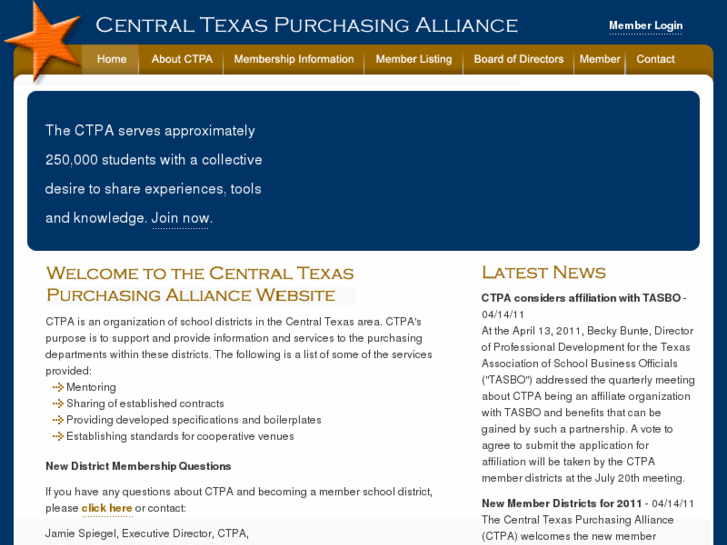
Task: Click Central Texas Purchasing Alliance site title
Action: pos(306,26)
